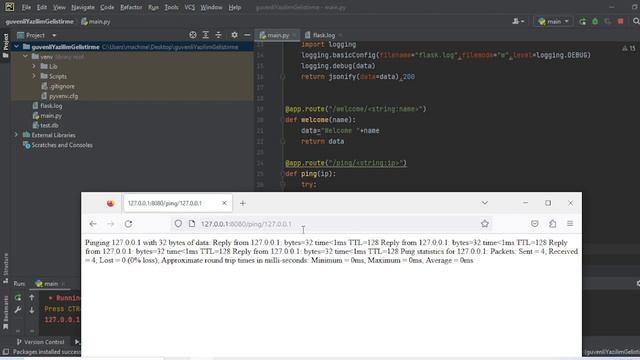640x360 pixels.
Task: Open a new browser tab with plus
Action: [243, 203]
